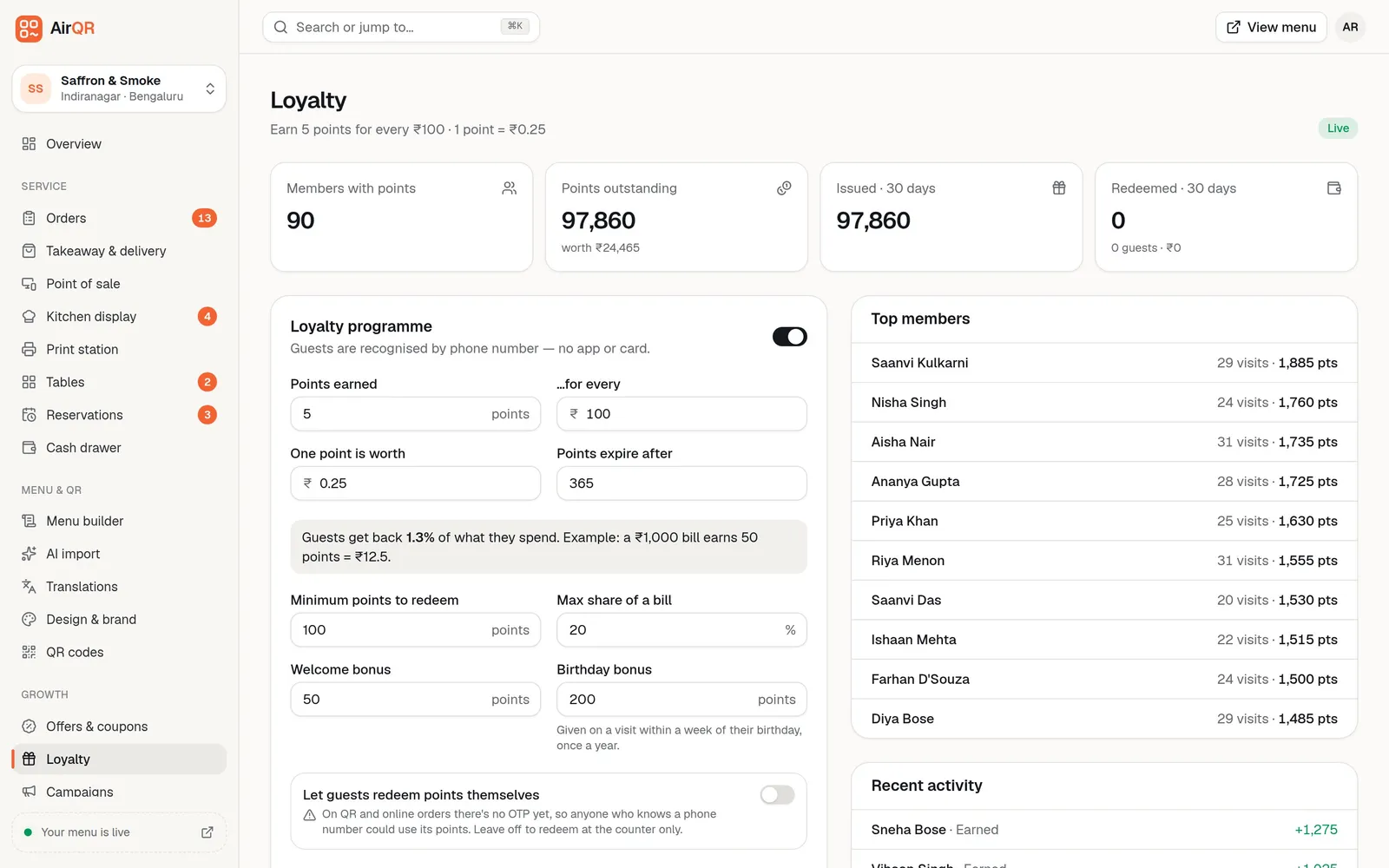1389x868 pixels.
Task: Click the Birthday bonus field
Action: pyautogui.click(x=681, y=700)
